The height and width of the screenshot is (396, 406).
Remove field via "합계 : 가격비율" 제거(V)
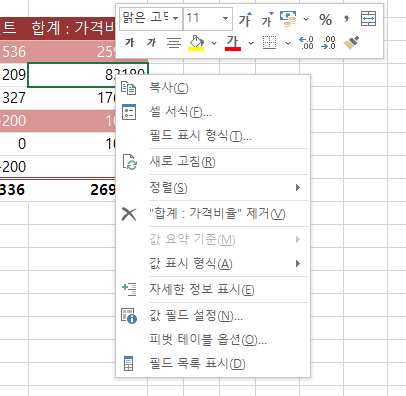tap(213, 214)
